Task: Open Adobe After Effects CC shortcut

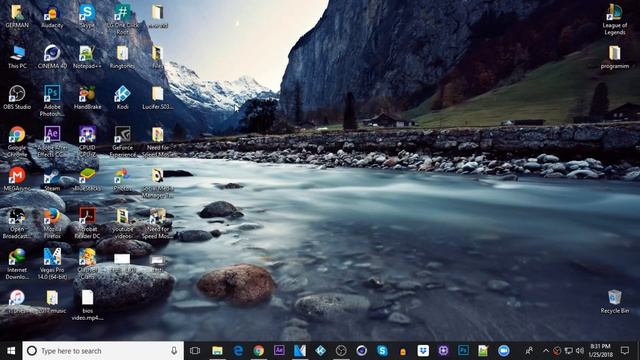Action: pyautogui.click(x=52, y=142)
